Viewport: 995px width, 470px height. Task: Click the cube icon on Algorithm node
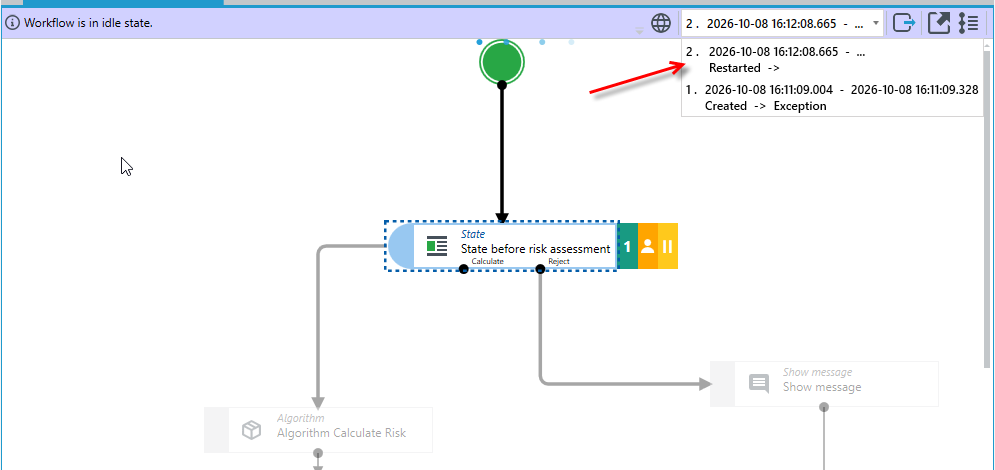[252, 430]
